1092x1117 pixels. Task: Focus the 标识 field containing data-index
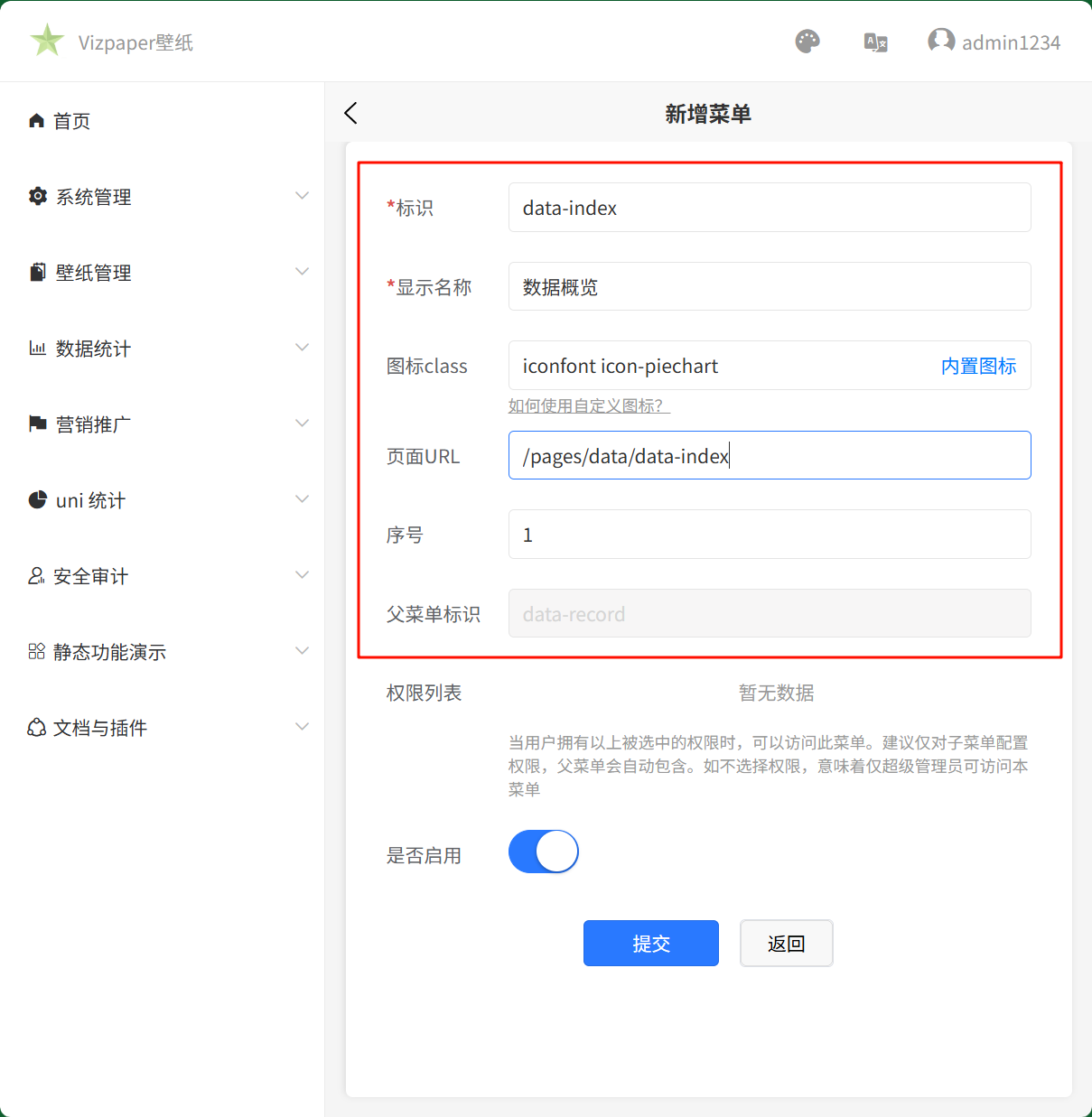[x=770, y=208]
